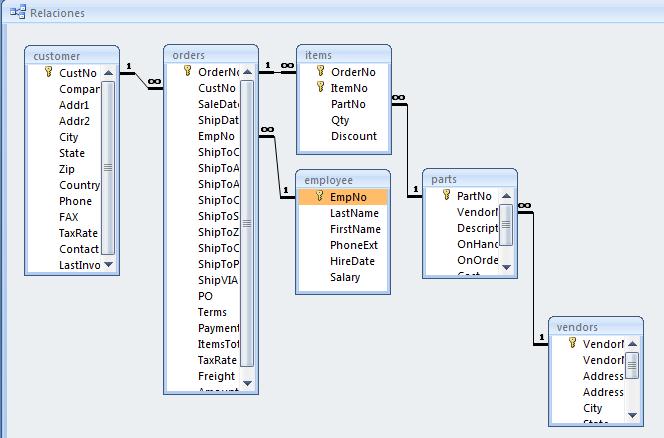664x438 pixels.
Task: Click the parts table's scroll down arrow
Action: pyautogui.click(x=506, y=267)
